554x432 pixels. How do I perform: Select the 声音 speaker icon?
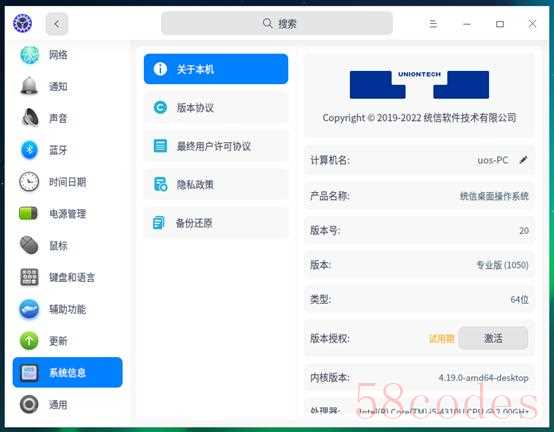point(30,118)
